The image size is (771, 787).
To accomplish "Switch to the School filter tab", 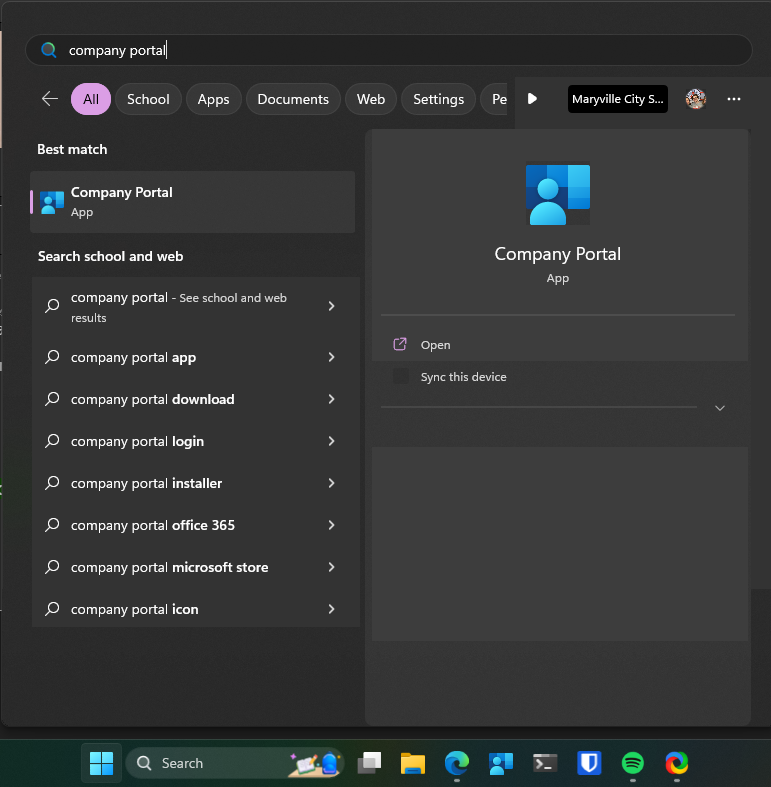I will pyautogui.click(x=148, y=99).
